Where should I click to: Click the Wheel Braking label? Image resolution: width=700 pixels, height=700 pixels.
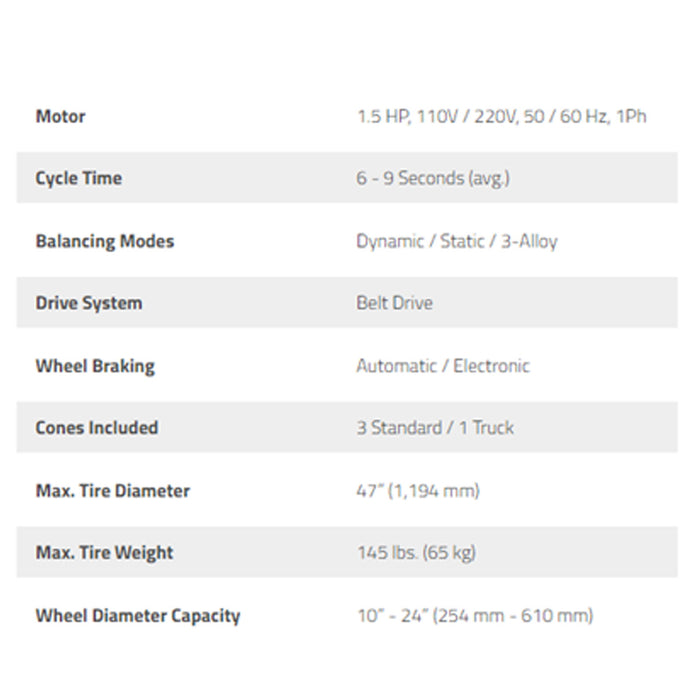(95, 365)
